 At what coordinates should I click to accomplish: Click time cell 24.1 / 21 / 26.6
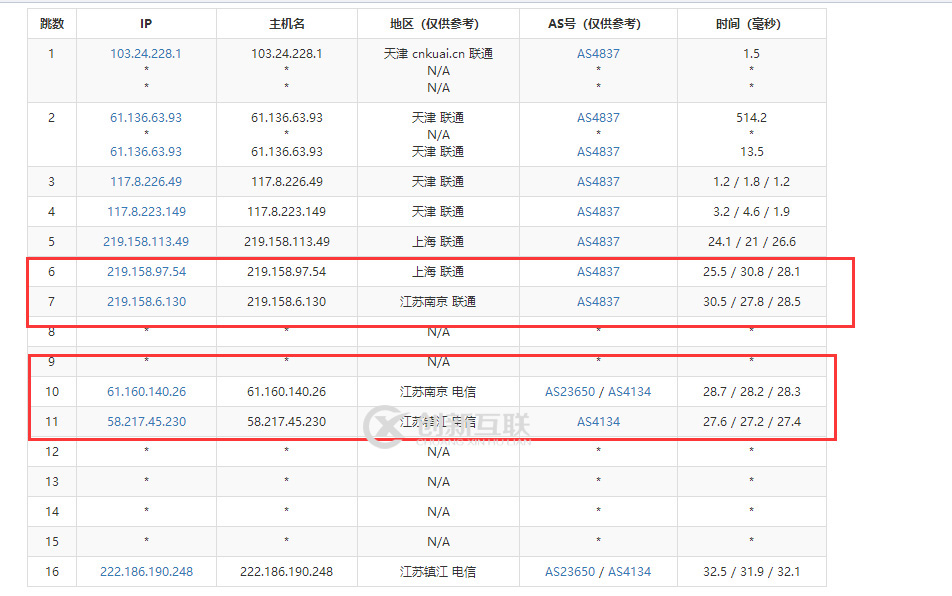pyautogui.click(x=752, y=242)
